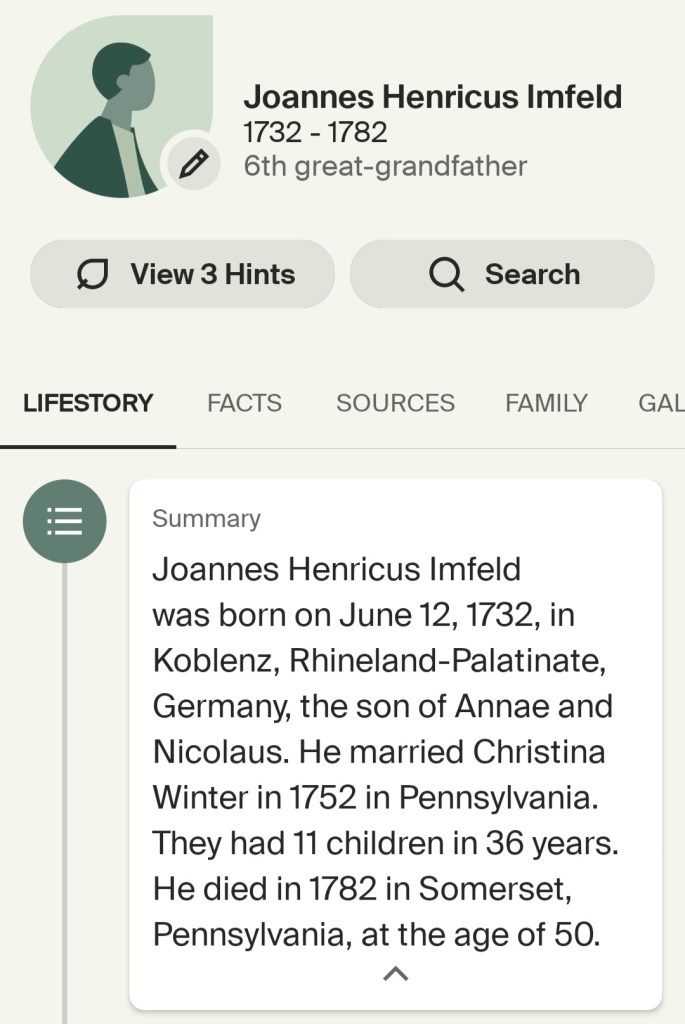Open the green list icon beside Summary

(64, 521)
